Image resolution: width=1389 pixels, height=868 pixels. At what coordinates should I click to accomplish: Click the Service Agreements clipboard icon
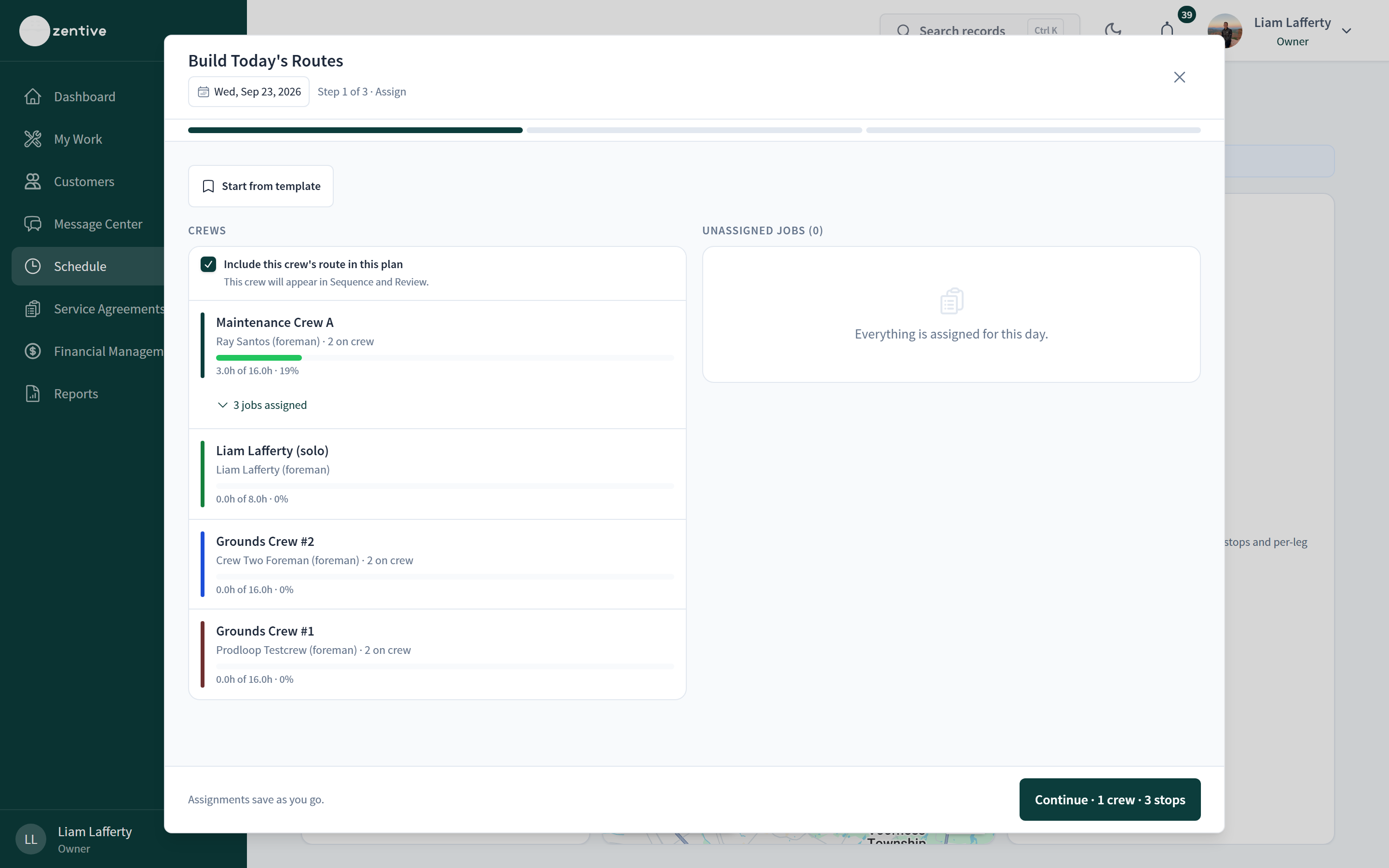click(x=33, y=309)
